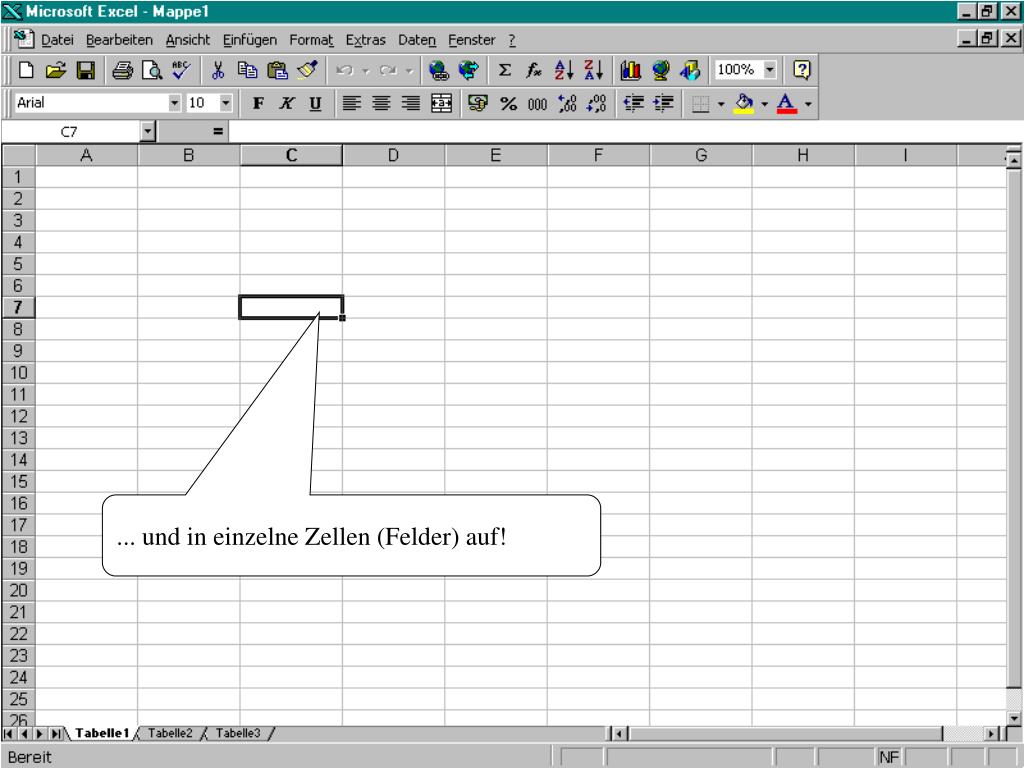Insert a hyperlink with the globe-link icon
This screenshot has height=768, width=1024.
(x=439, y=70)
